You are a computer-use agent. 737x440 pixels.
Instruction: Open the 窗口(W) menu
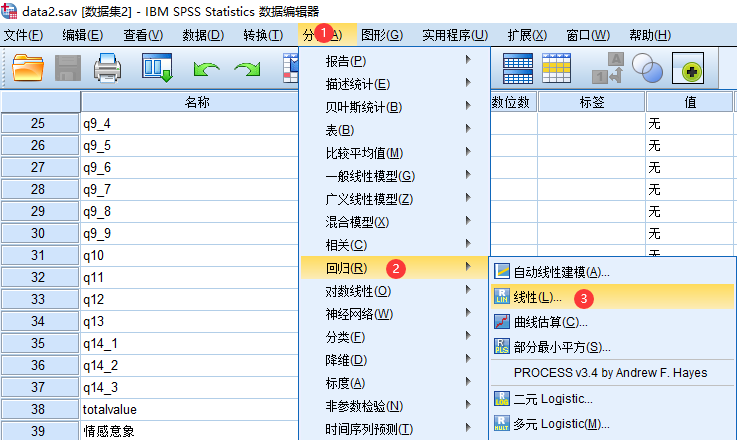(x=588, y=35)
